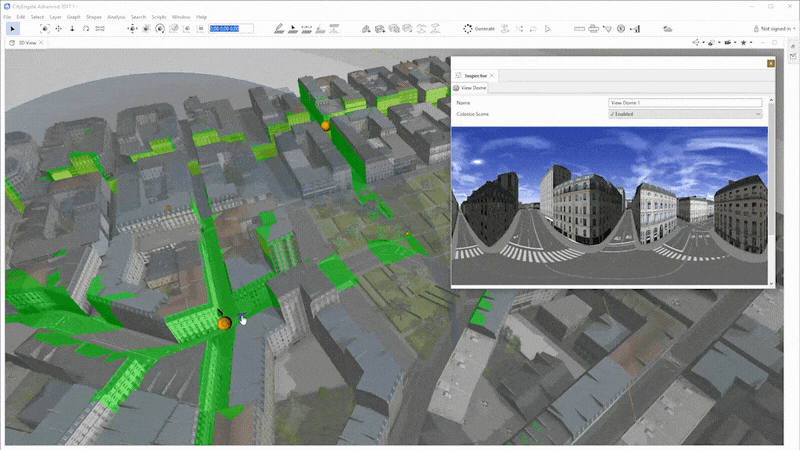The image size is (800, 450).
Task: Click top icon in right edge sidebar
Action: tap(793, 46)
